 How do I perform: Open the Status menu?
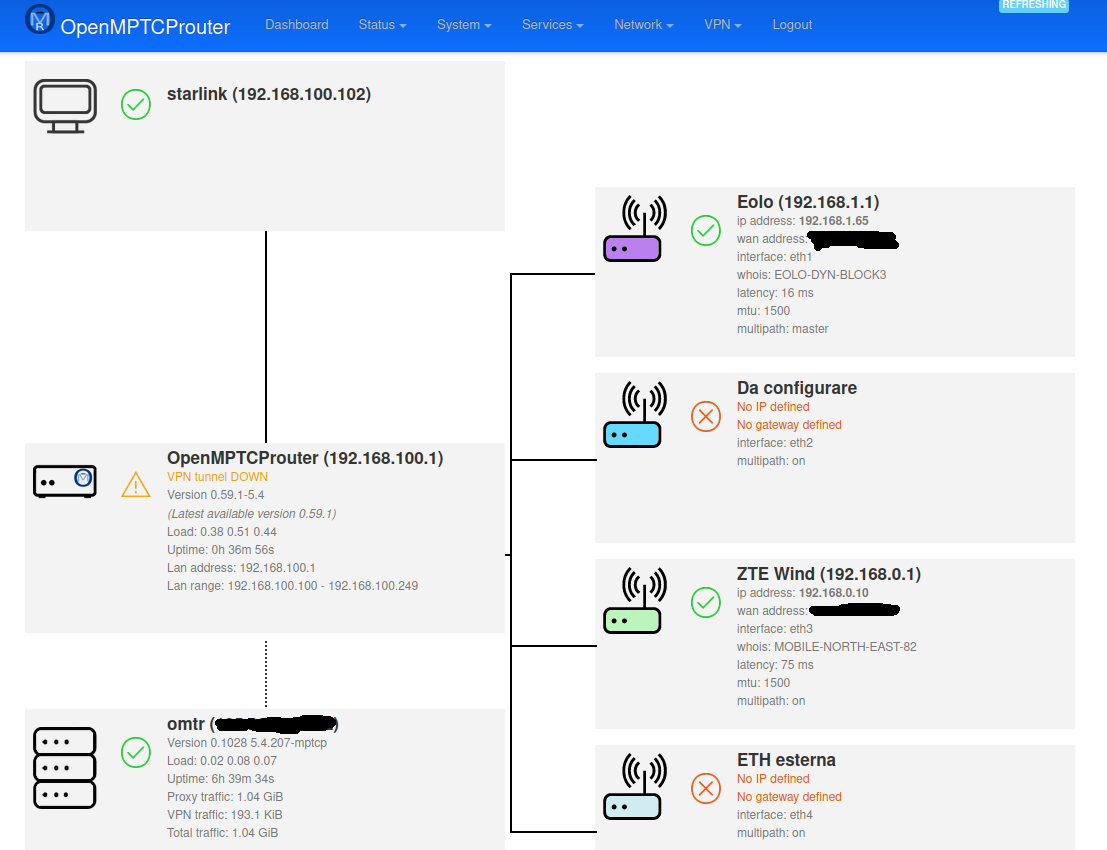(x=381, y=25)
